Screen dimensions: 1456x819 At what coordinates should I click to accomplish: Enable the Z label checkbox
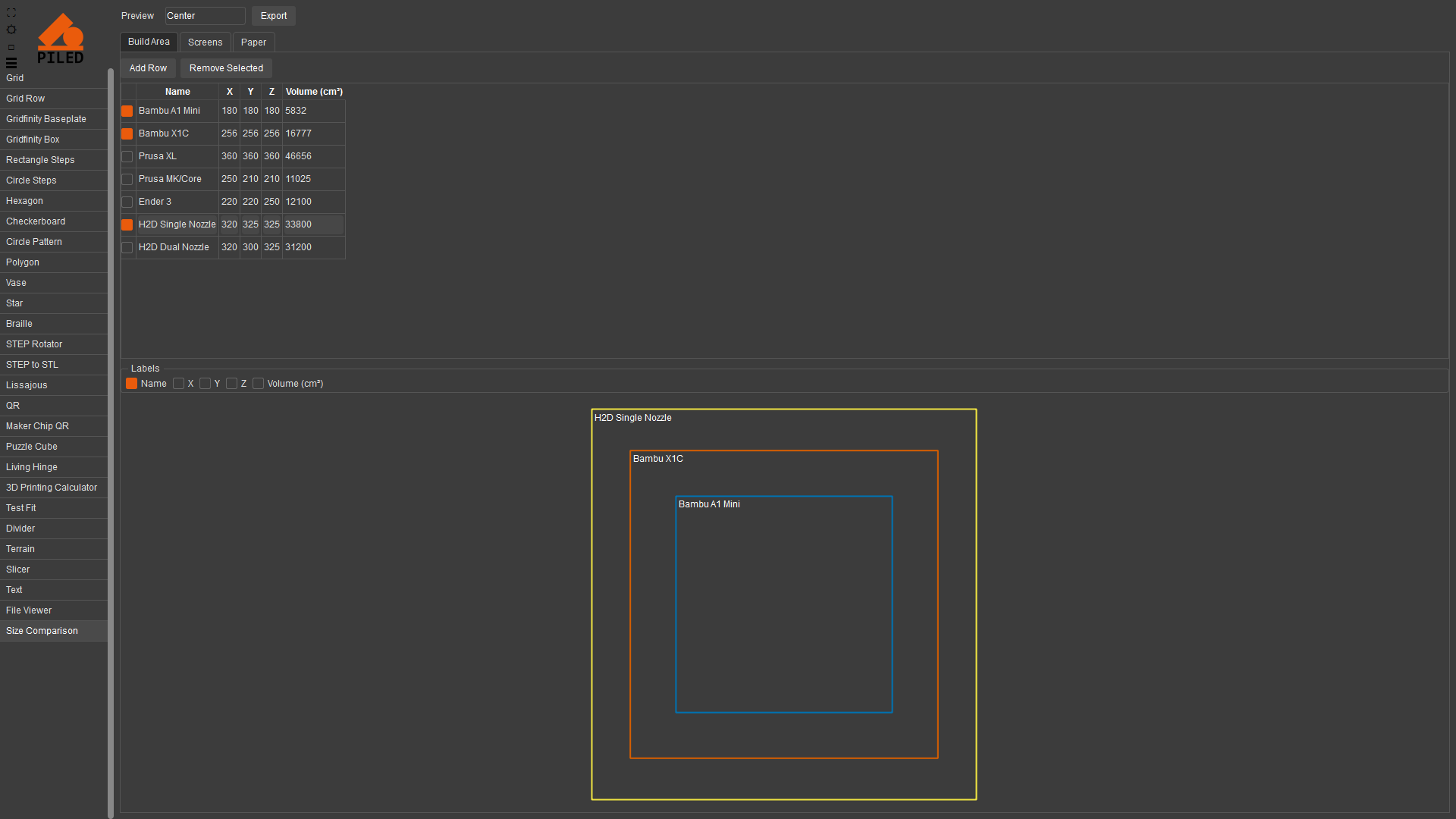point(232,384)
